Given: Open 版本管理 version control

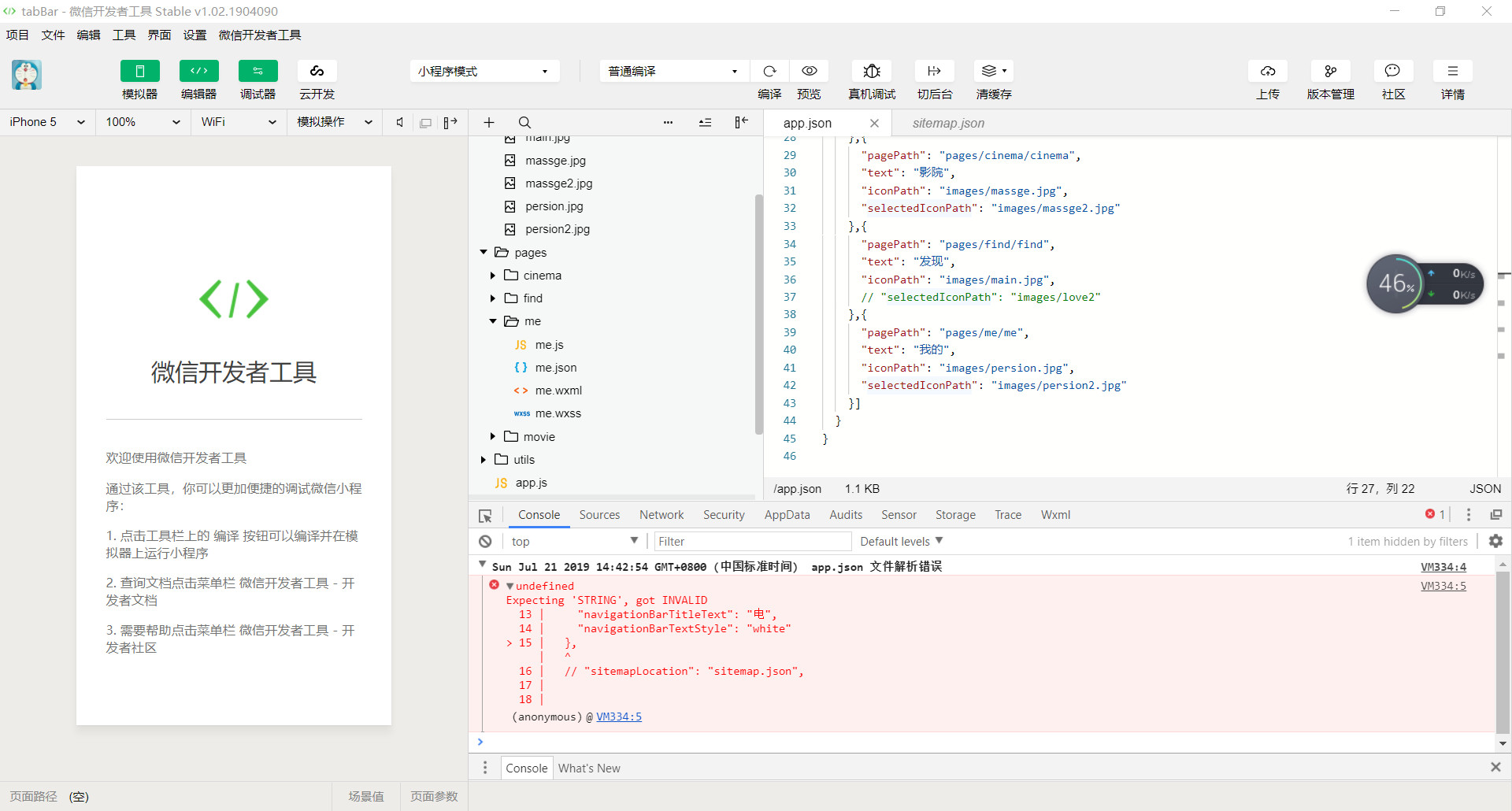Looking at the screenshot, I should tap(1331, 71).
